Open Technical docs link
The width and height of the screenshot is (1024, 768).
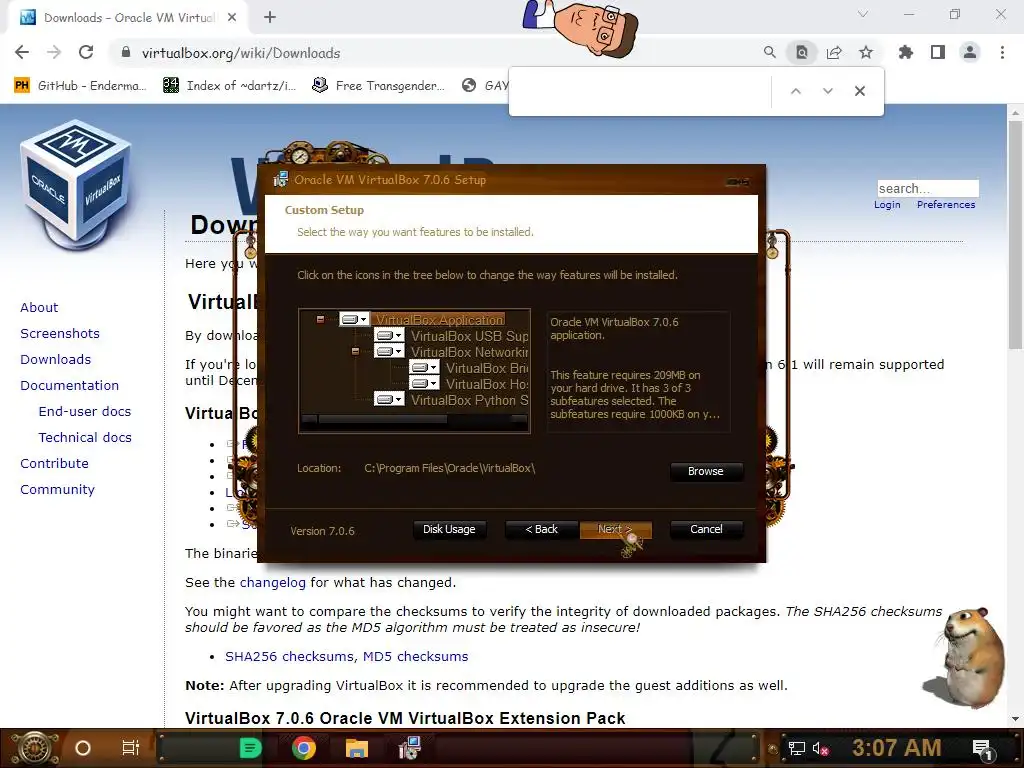click(x=85, y=438)
